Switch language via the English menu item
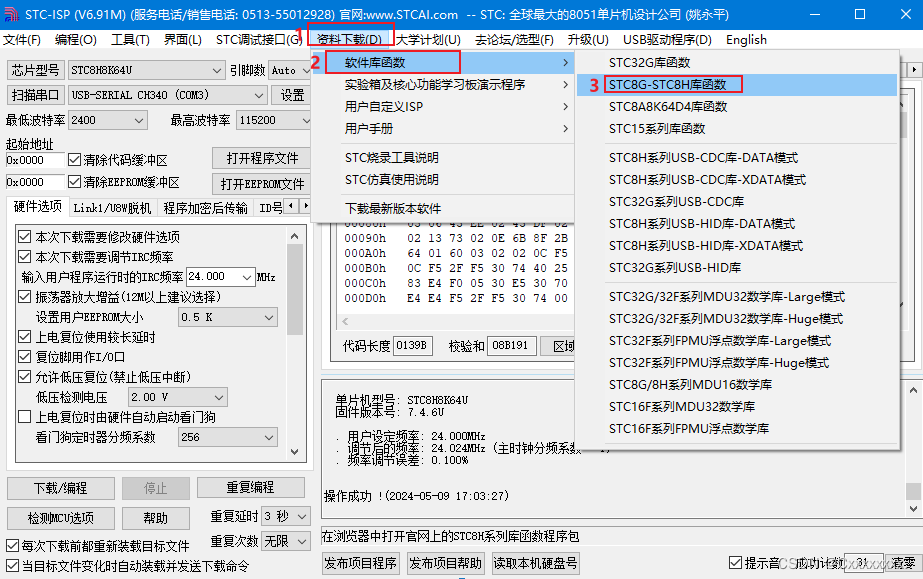The image size is (923, 579). click(746, 39)
